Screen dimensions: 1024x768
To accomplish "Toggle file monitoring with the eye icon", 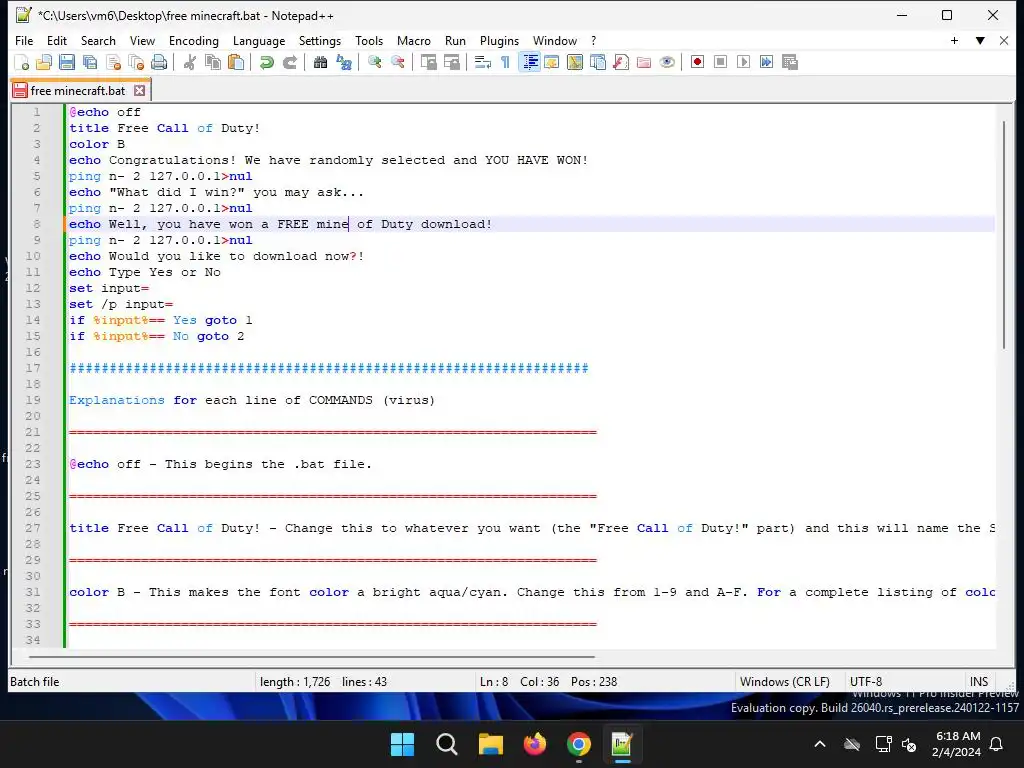I will 667,62.
